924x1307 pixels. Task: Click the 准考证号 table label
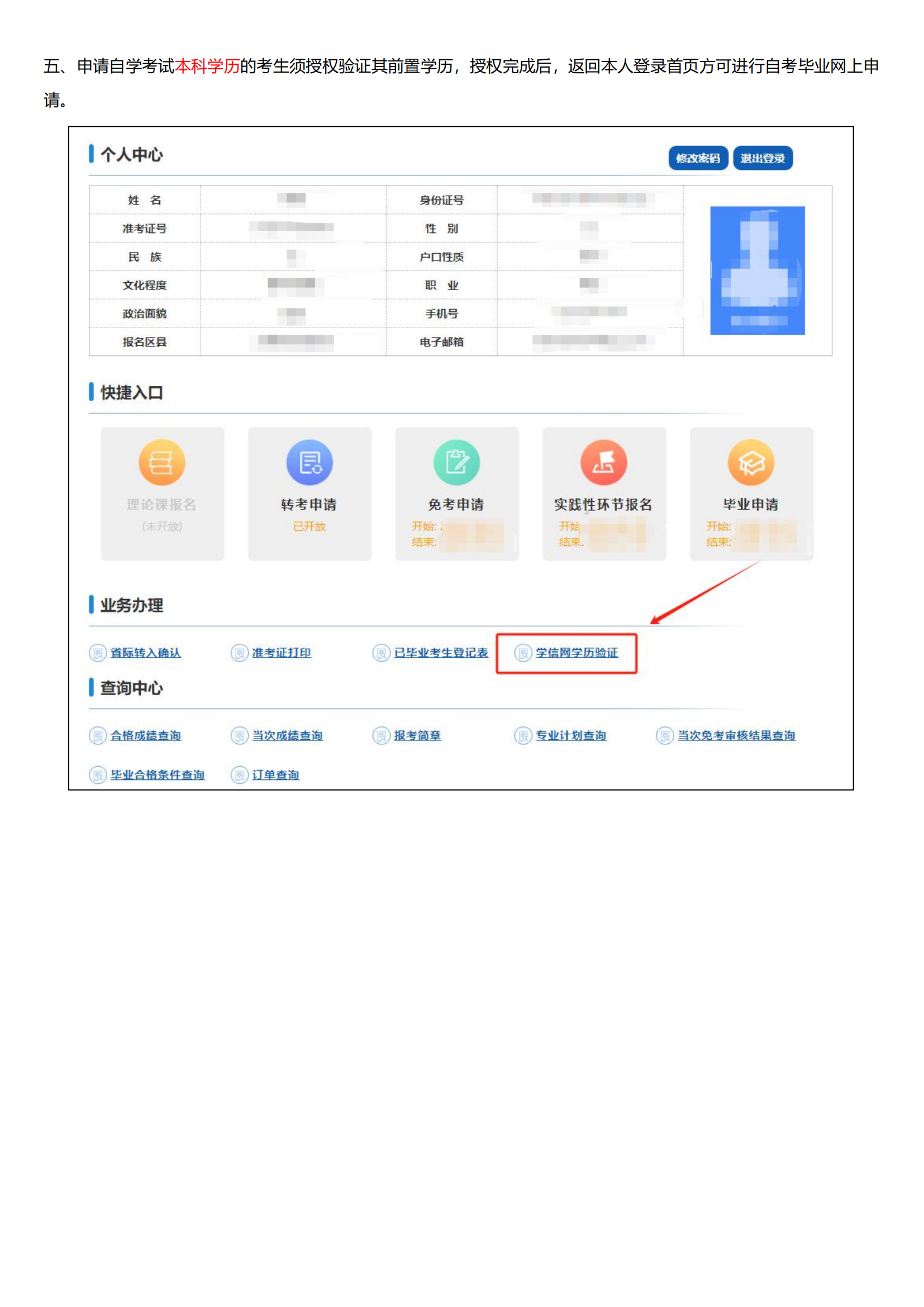click(x=145, y=229)
